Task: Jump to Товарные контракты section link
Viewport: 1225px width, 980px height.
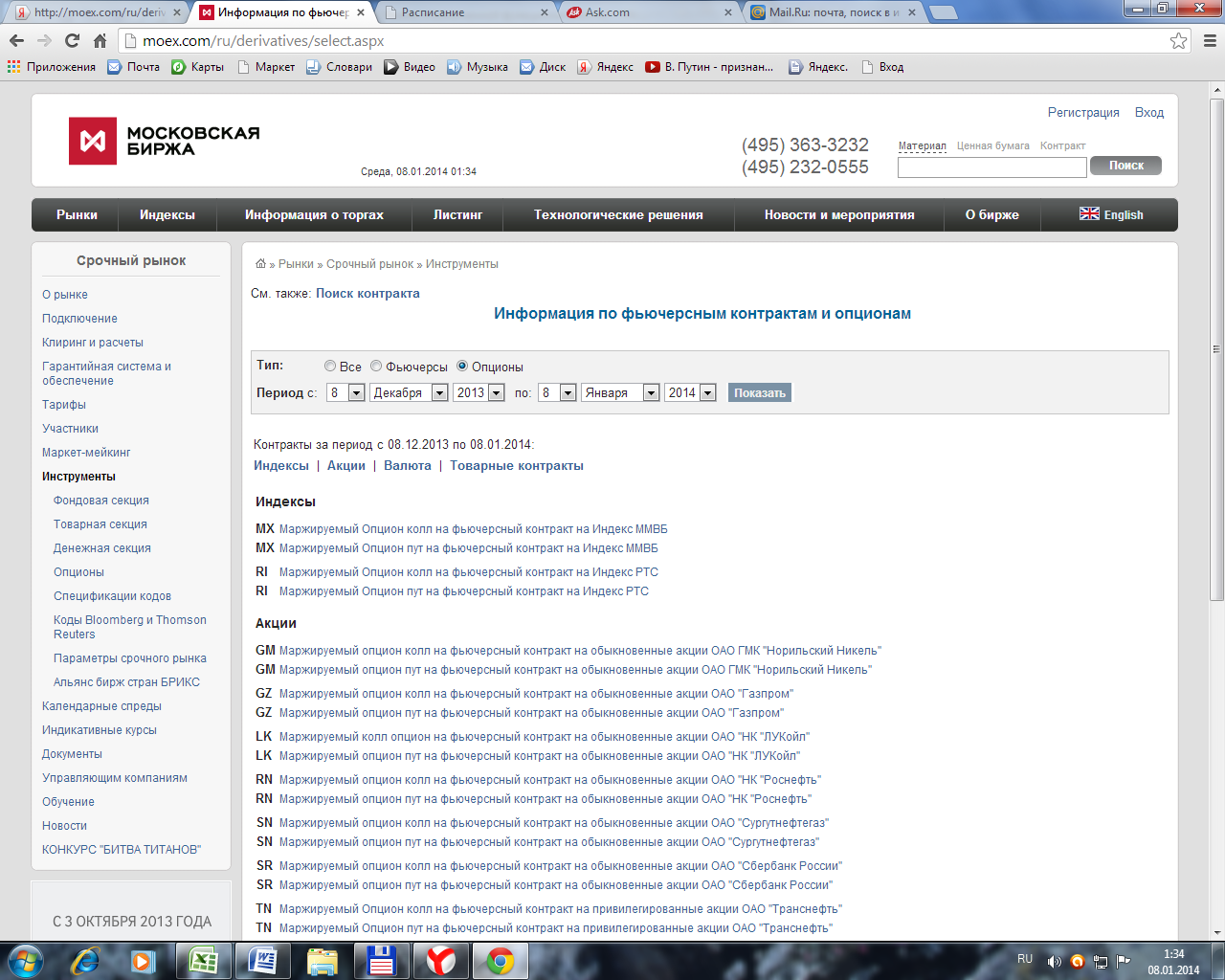Action: point(517,465)
